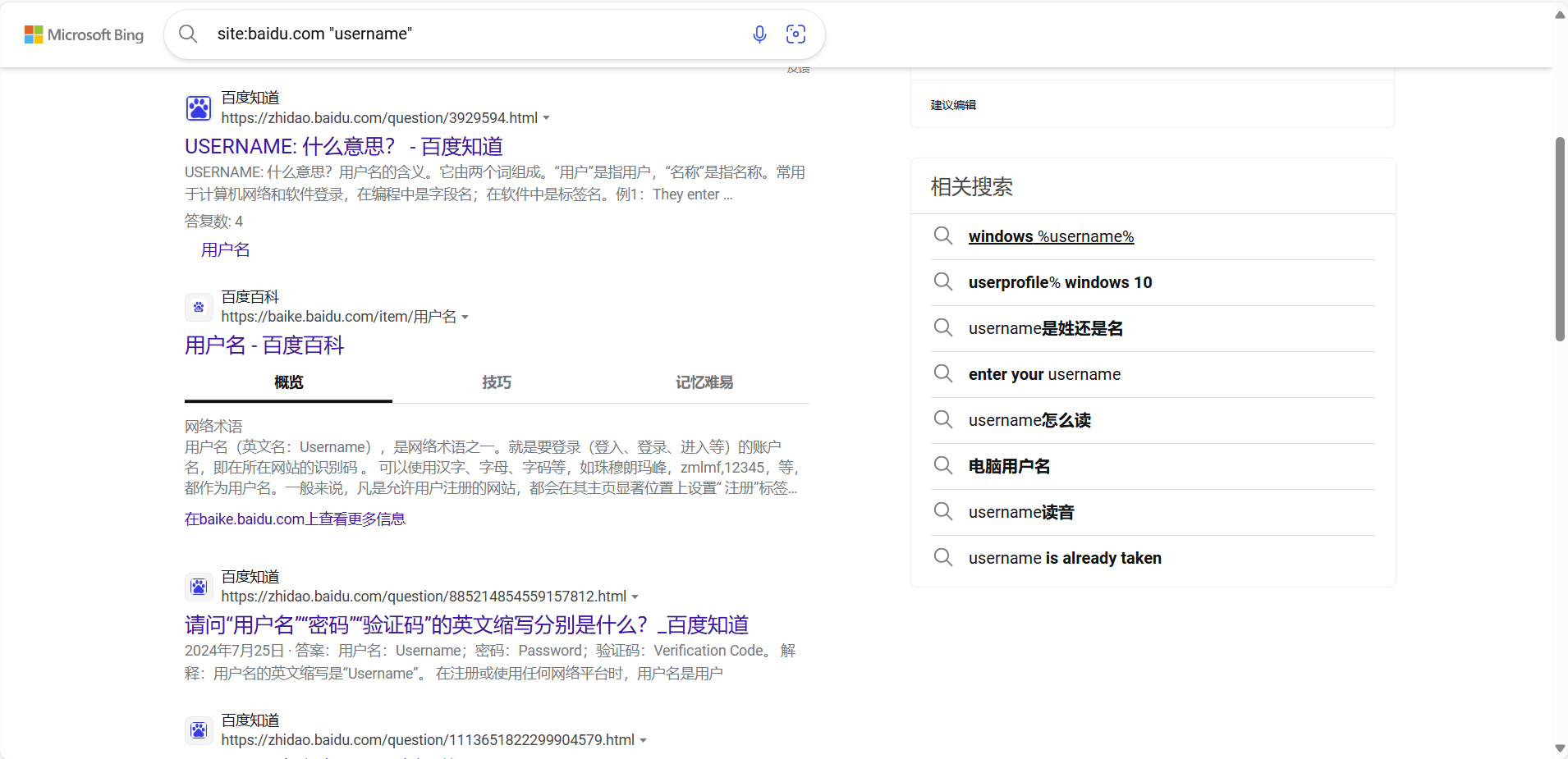Start voice search with the microphone icon
Screen dimensions: 1568x759
[x=759, y=34]
